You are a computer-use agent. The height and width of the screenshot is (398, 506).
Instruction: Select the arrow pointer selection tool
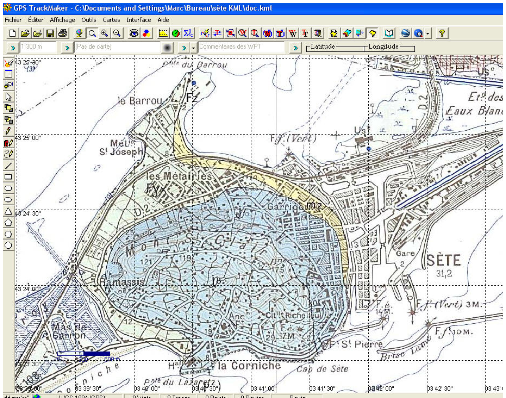(8, 97)
